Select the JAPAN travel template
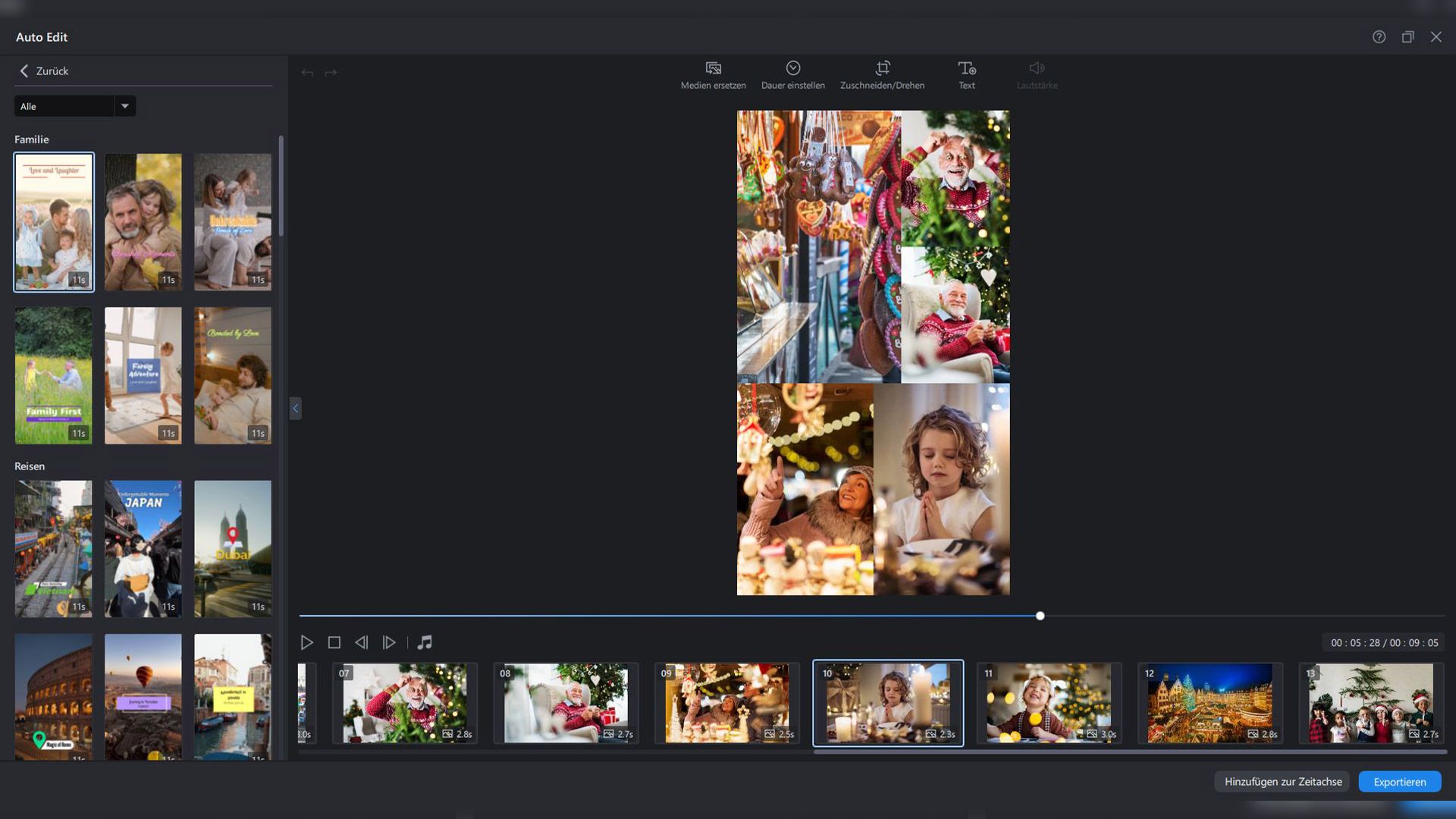Image resolution: width=1456 pixels, height=819 pixels. tap(143, 548)
